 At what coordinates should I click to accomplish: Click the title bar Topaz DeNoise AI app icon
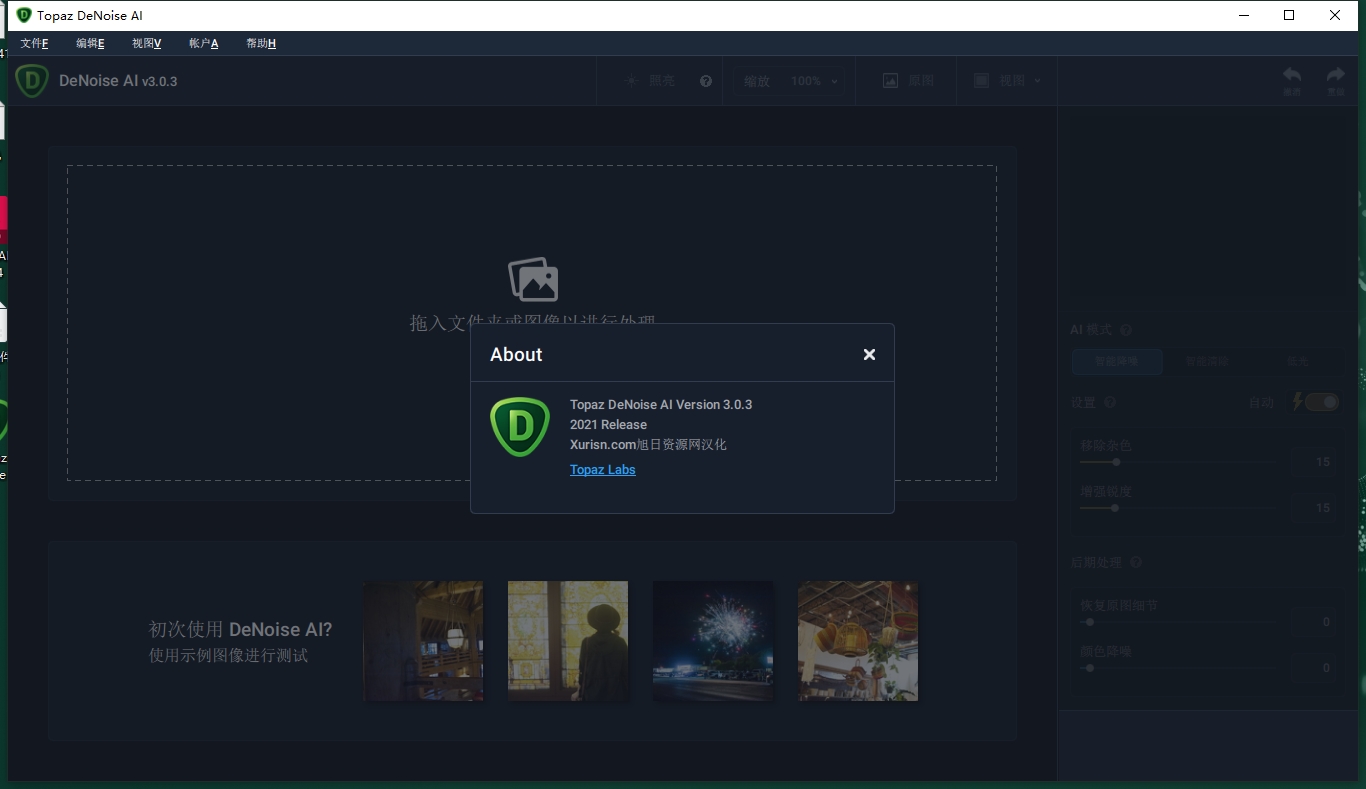(24, 15)
